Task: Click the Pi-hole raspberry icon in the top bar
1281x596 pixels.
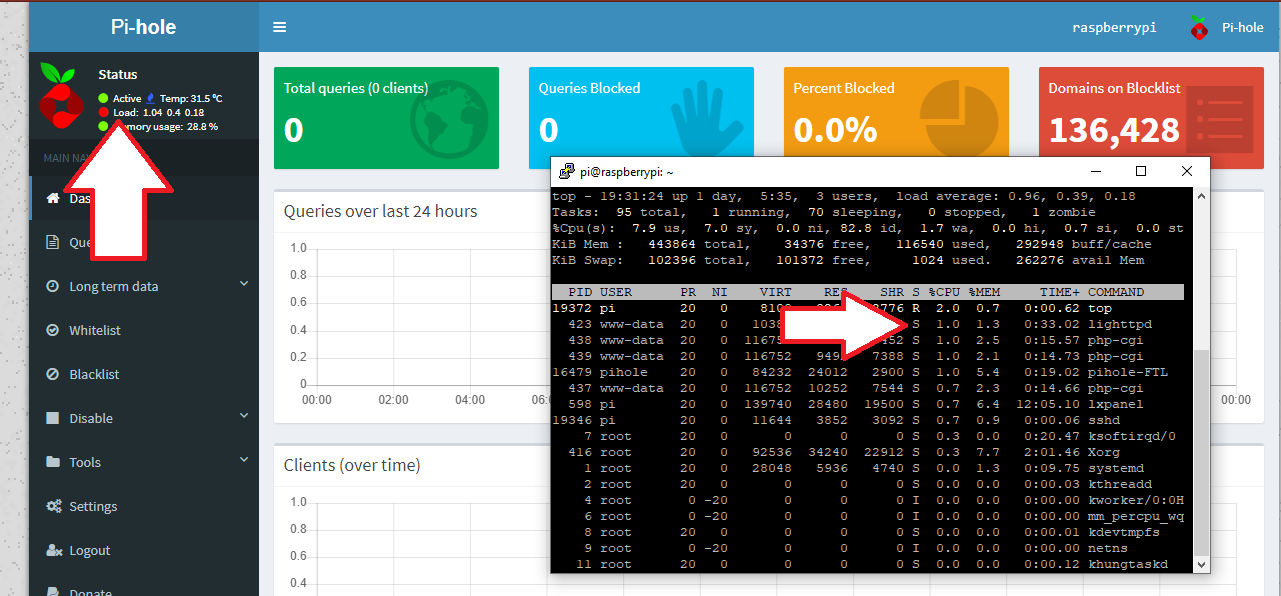Action: point(1198,28)
